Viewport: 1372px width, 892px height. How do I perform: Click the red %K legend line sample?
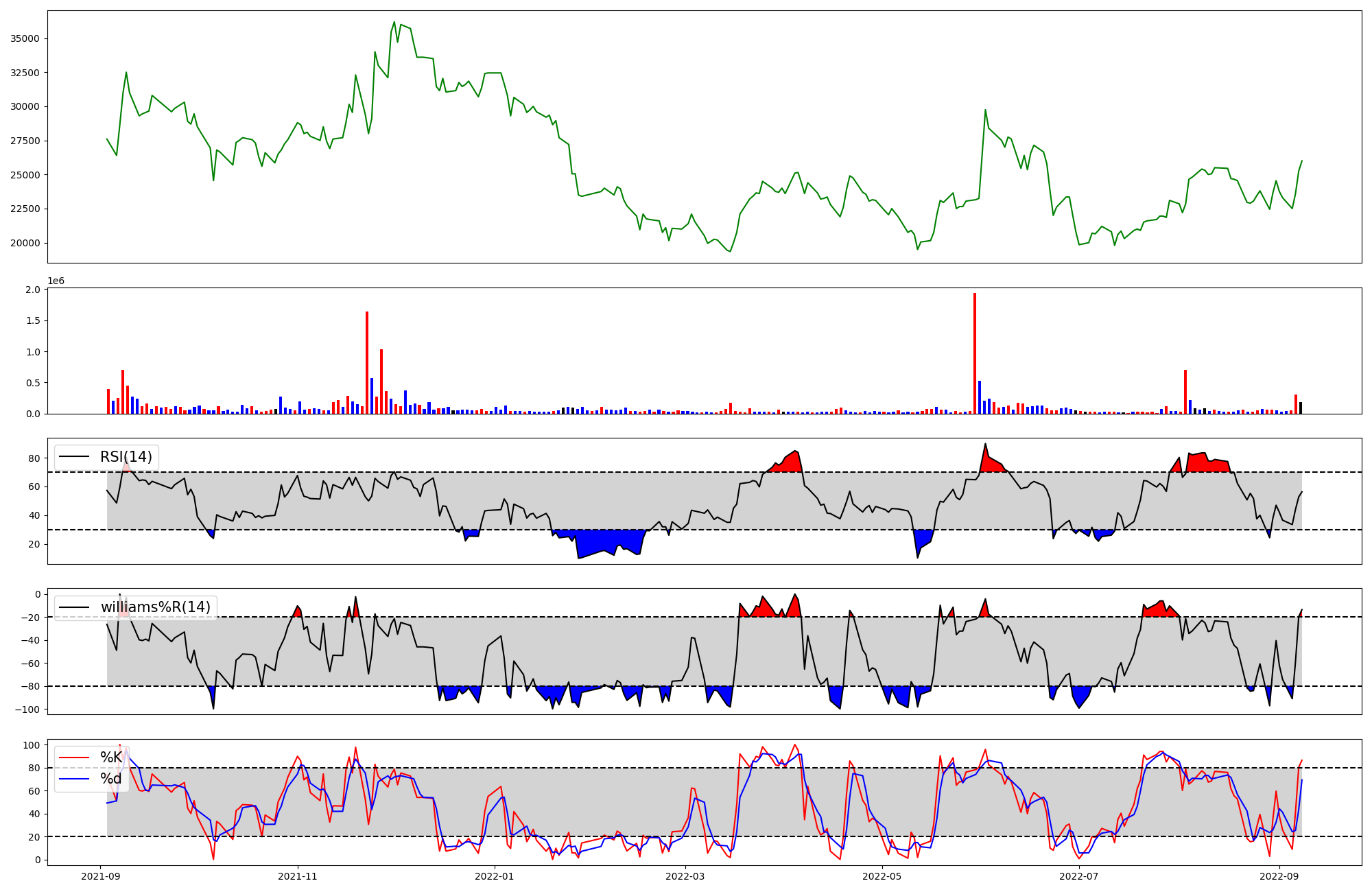pos(74,758)
